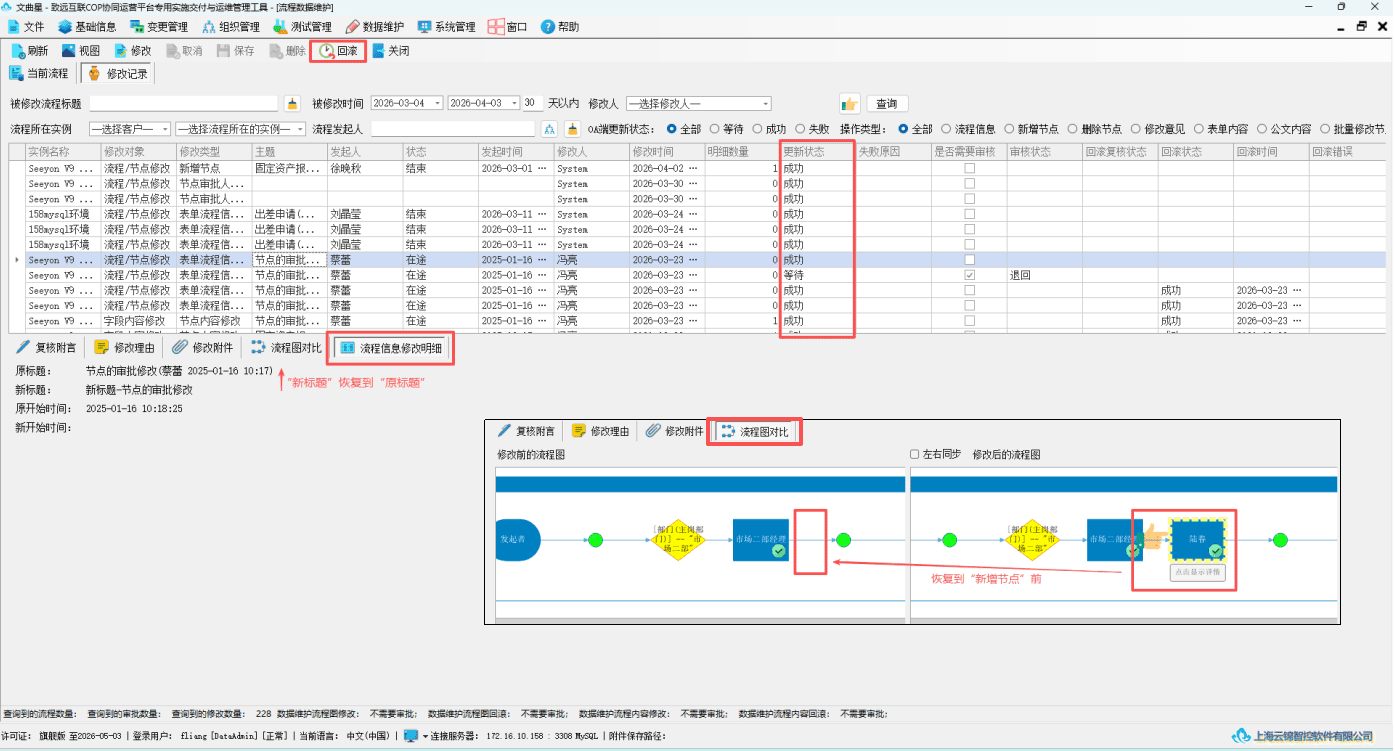This screenshot has width=1395, height=751.
Task: Click the 刷新 refresh toolbar icon
Action: (29, 51)
